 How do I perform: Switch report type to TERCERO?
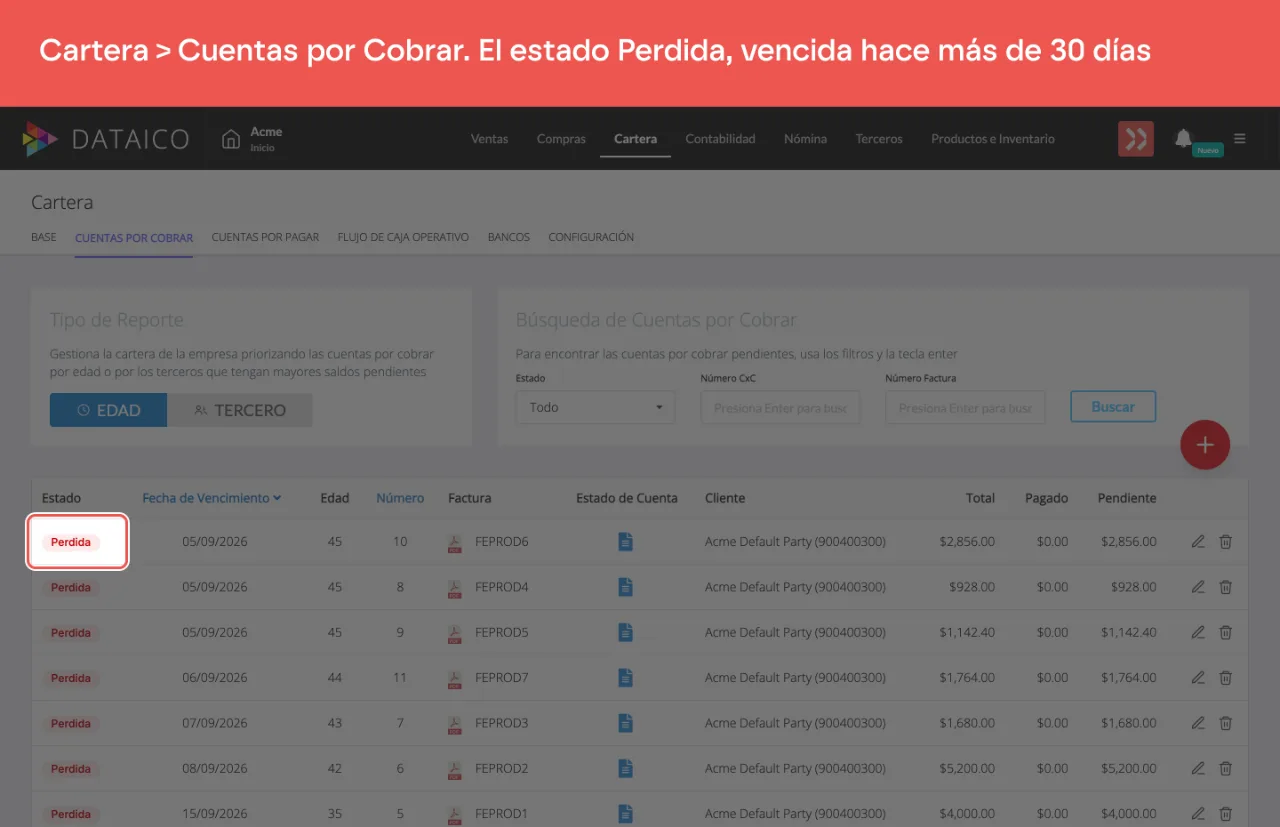click(x=240, y=410)
